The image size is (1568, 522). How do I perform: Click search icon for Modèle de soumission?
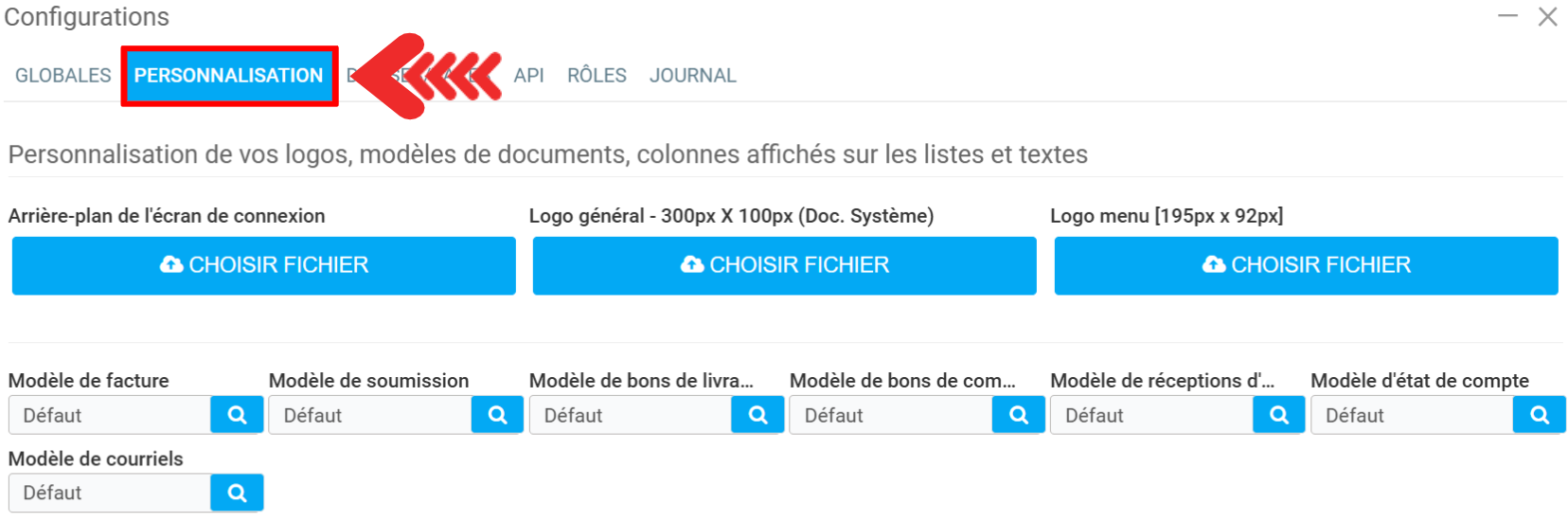(x=497, y=415)
